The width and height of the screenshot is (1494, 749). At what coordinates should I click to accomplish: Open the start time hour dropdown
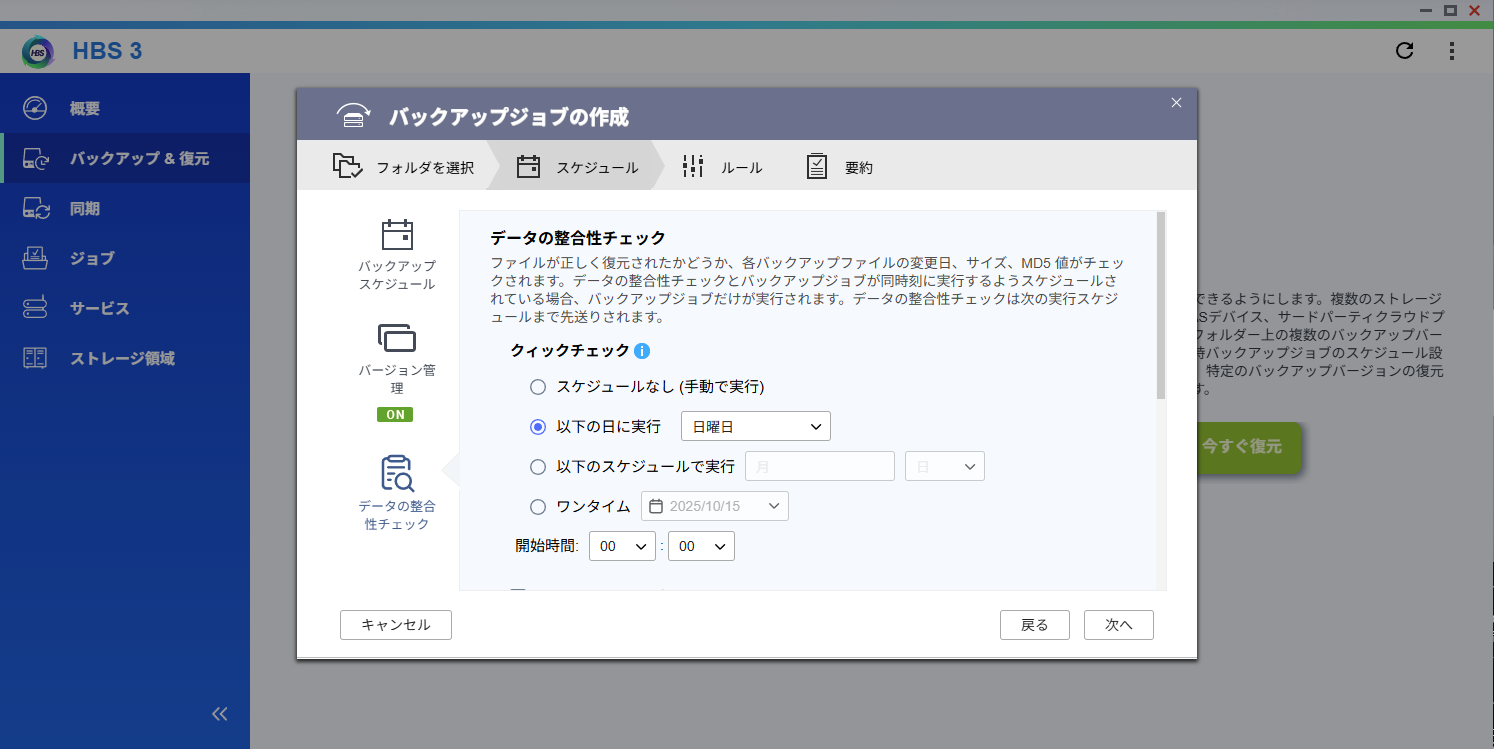pos(622,546)
